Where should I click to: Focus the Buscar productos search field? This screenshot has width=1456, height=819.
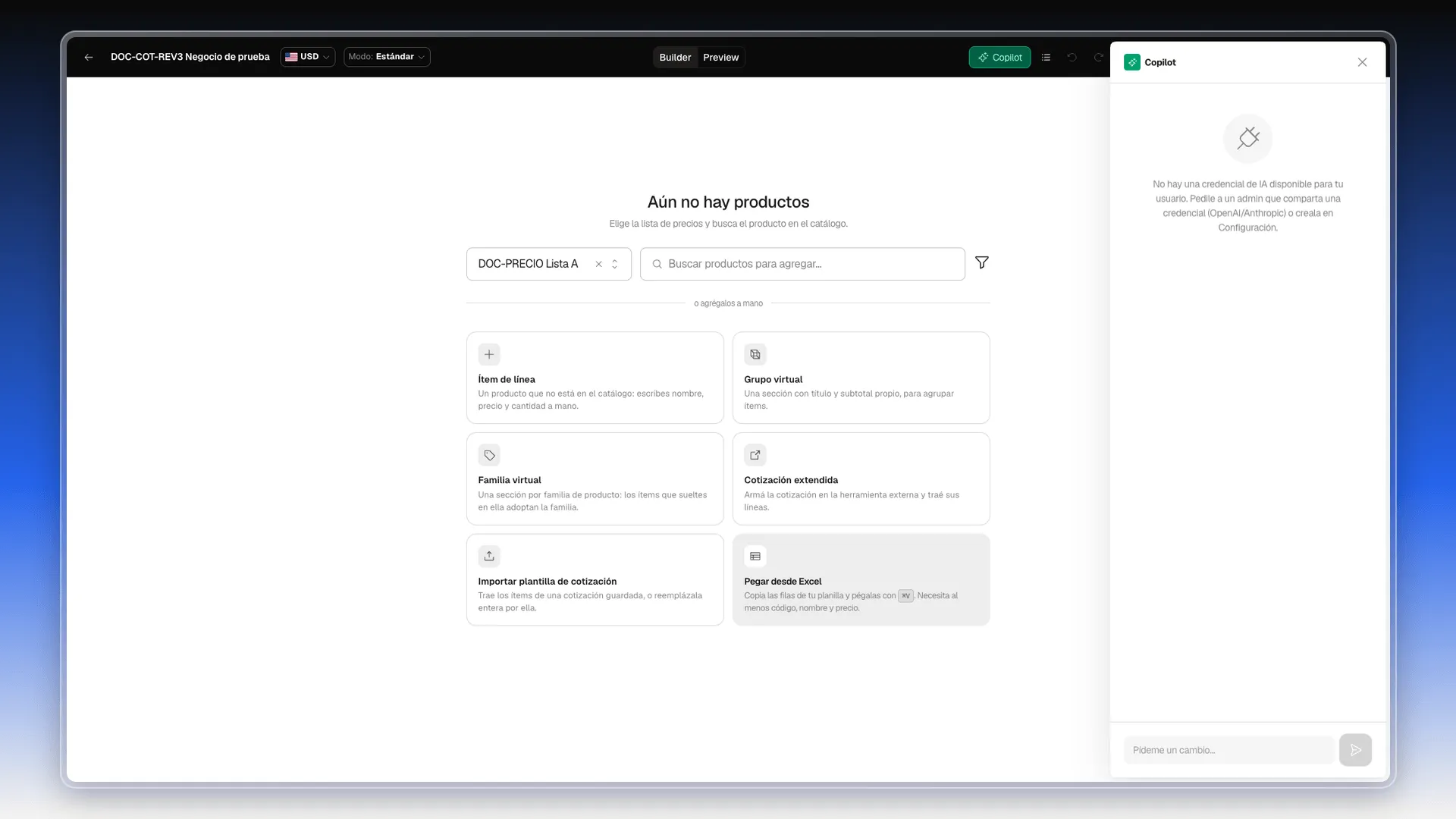pyautogui.click(x=802, y=264)
